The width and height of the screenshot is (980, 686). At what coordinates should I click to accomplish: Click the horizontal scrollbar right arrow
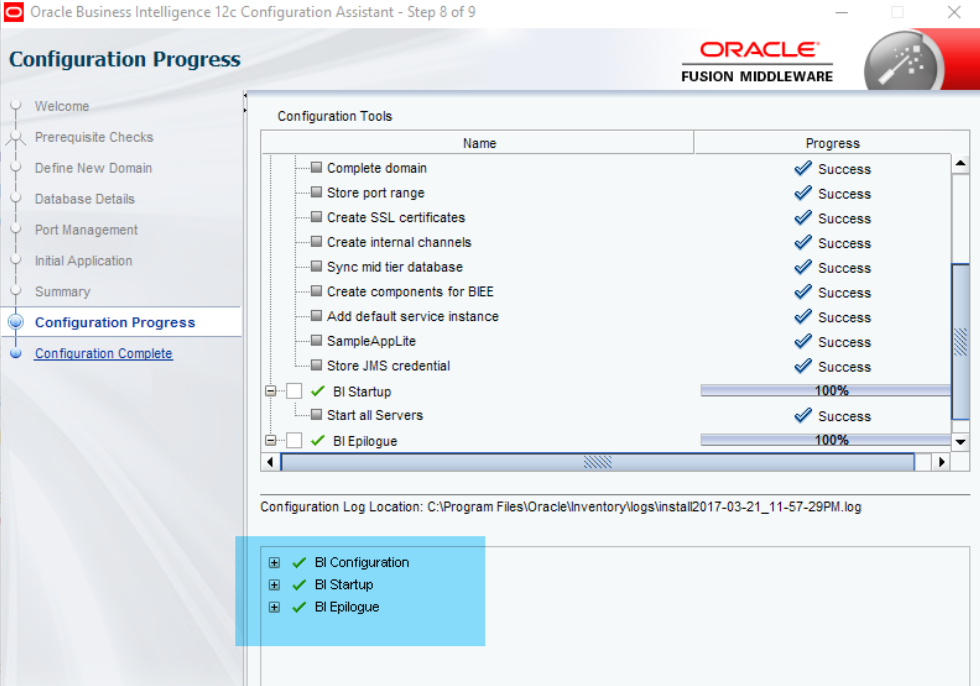coord(941,462)
